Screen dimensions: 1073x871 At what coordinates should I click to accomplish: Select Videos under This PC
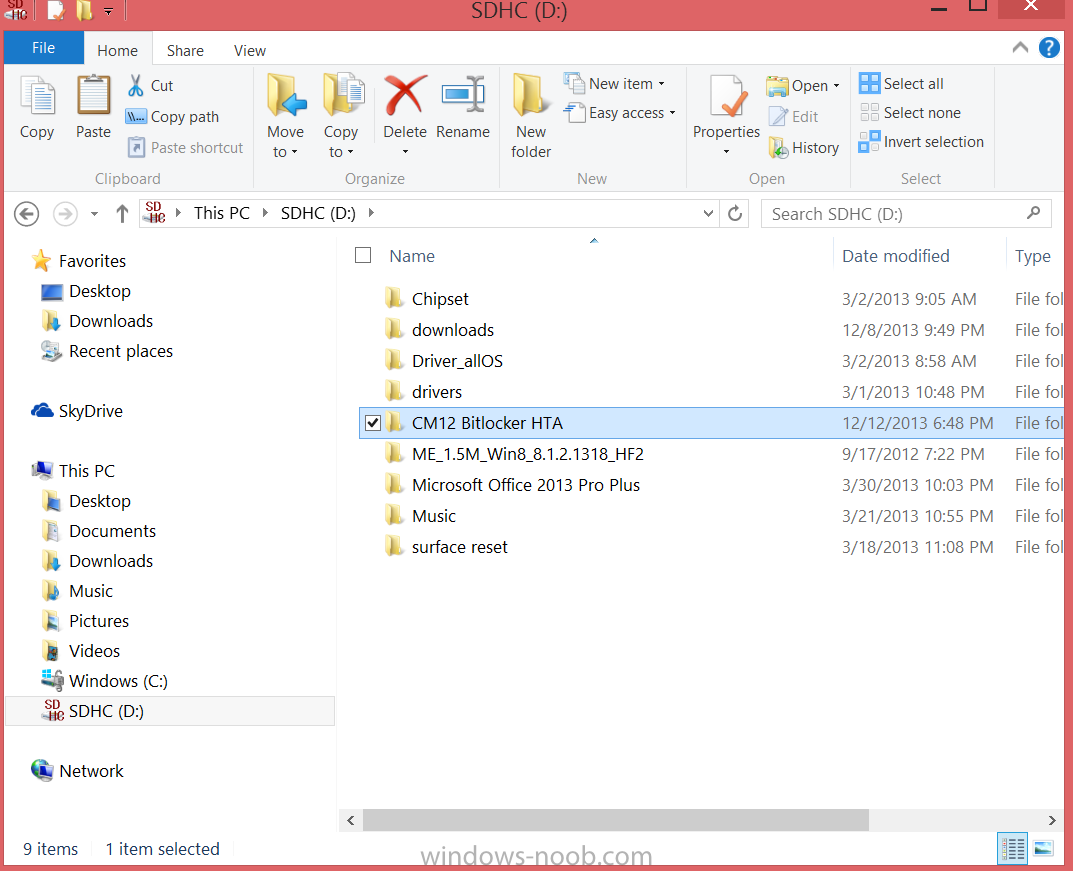[81, 651]
